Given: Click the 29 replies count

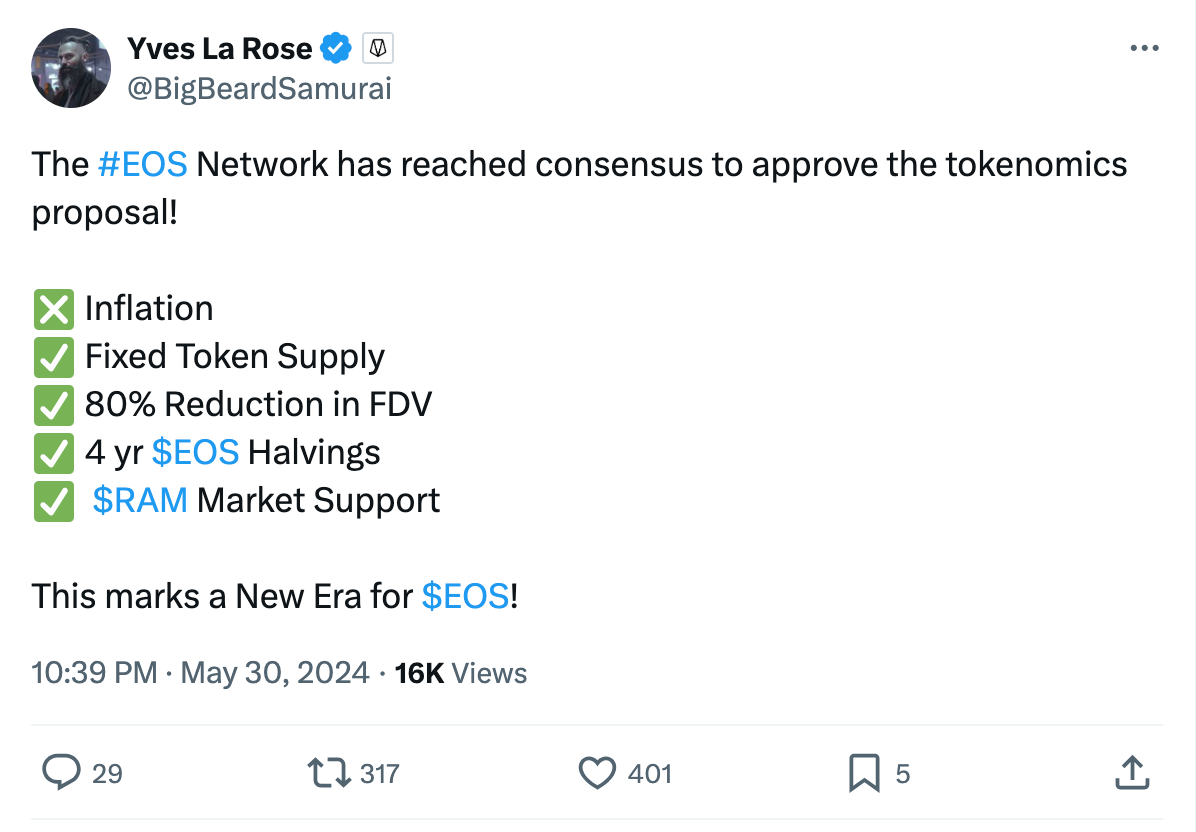Looking at the screenshot, I should pyautogui.click(x=107, y=774).
